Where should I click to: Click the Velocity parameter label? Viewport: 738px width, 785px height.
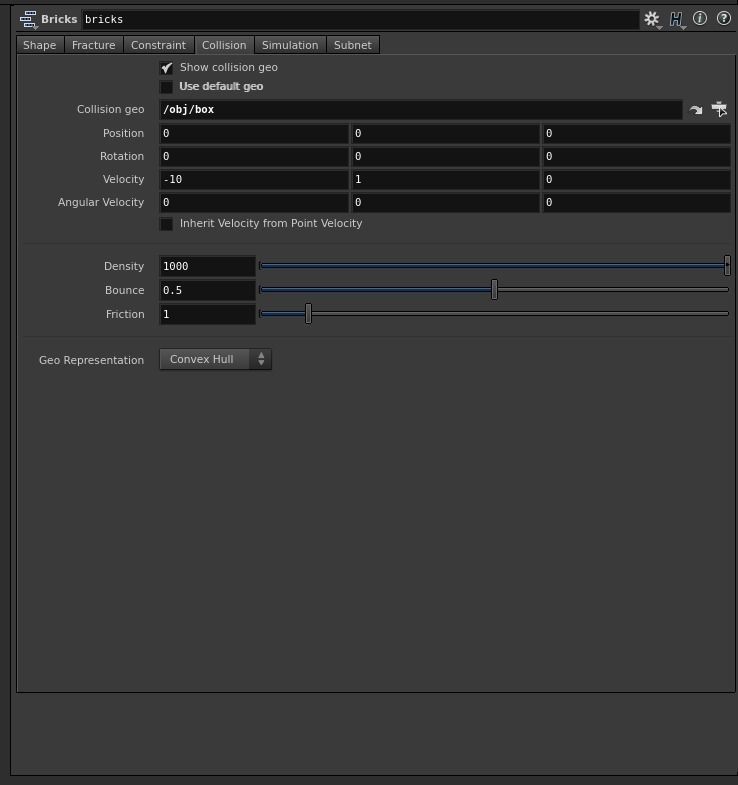pos(123,180)
